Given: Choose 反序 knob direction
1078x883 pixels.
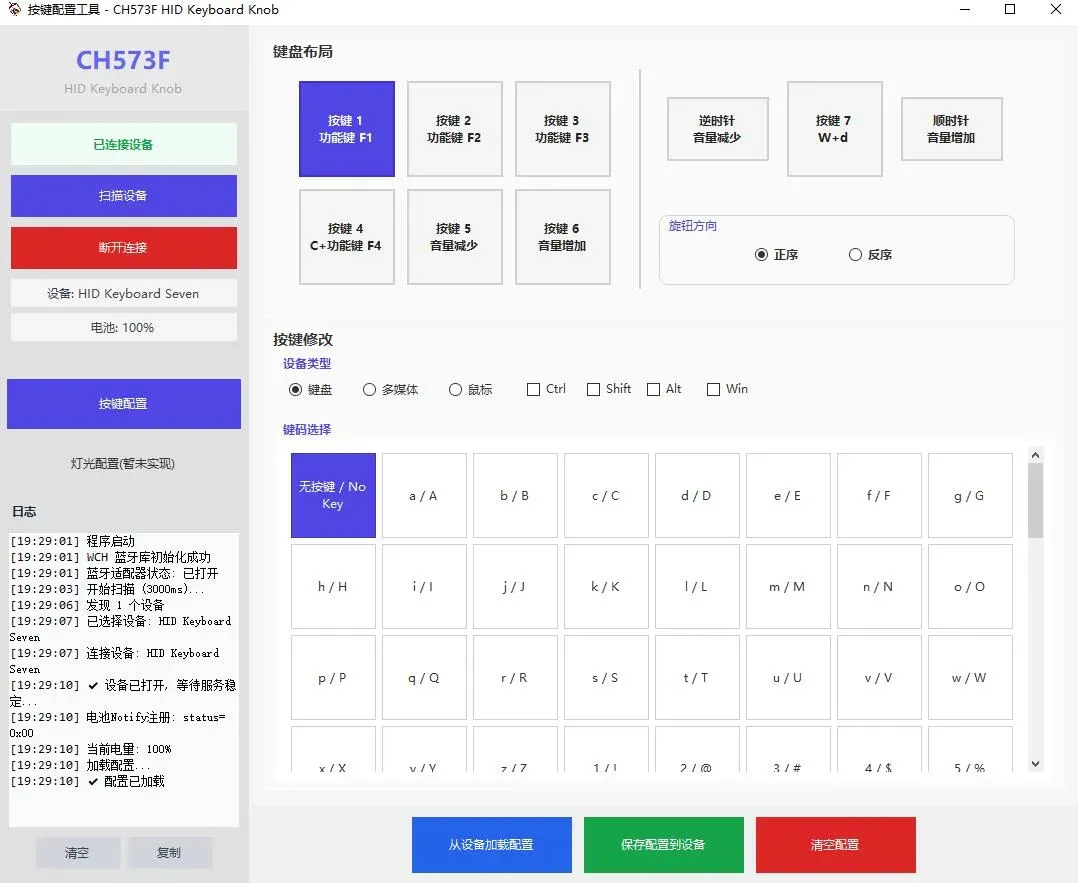Looking at the screenshot, I should [x=870, y=255].
